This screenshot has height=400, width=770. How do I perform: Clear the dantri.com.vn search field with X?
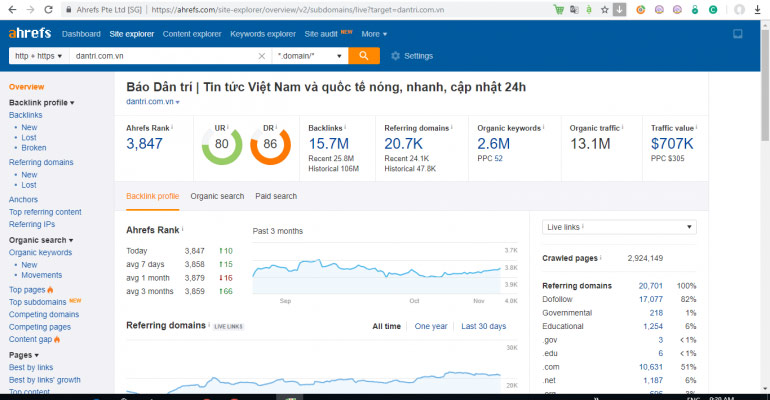pos(262,56)
